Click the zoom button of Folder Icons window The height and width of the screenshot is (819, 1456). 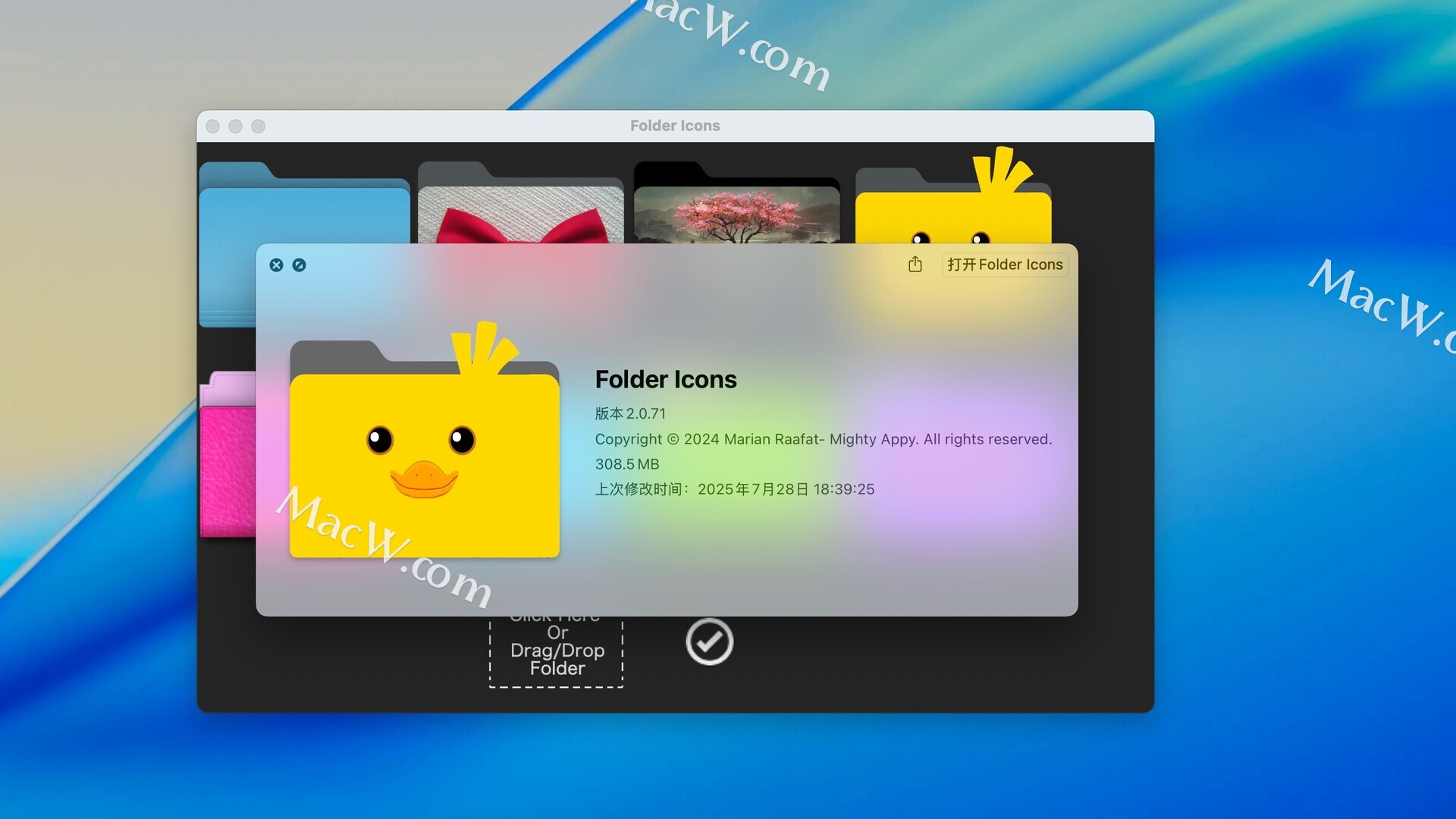259,126
